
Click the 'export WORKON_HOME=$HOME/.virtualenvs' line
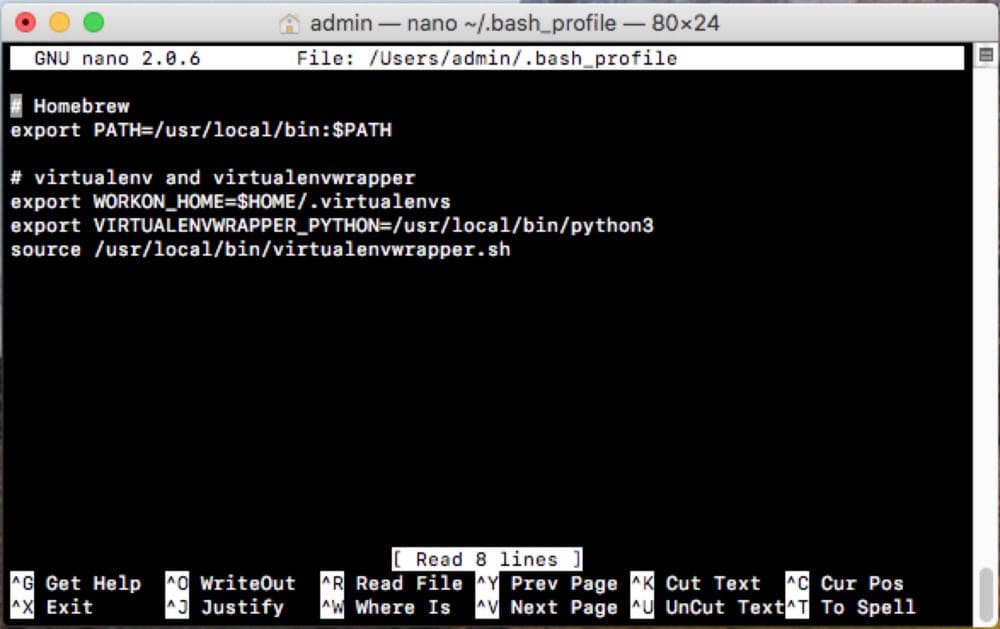click(230, 202)
